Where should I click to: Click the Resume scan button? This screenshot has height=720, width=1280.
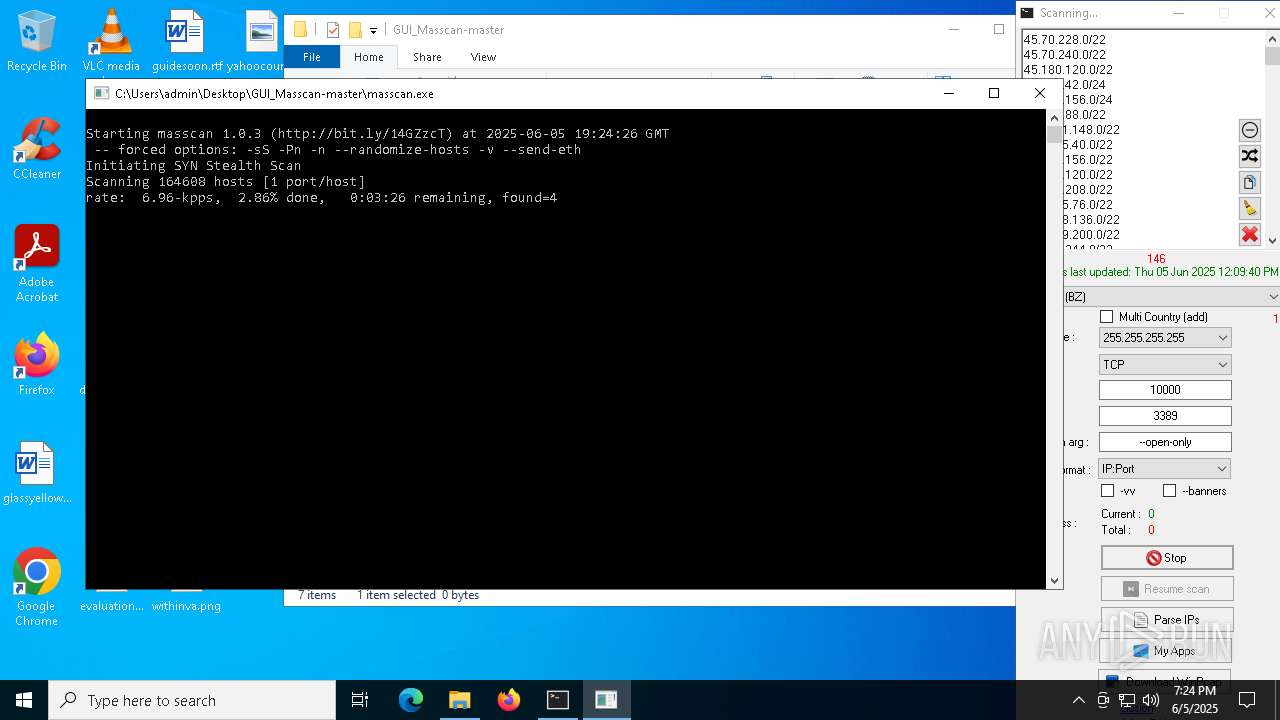pyautogui.click(x=1167, y=589)
